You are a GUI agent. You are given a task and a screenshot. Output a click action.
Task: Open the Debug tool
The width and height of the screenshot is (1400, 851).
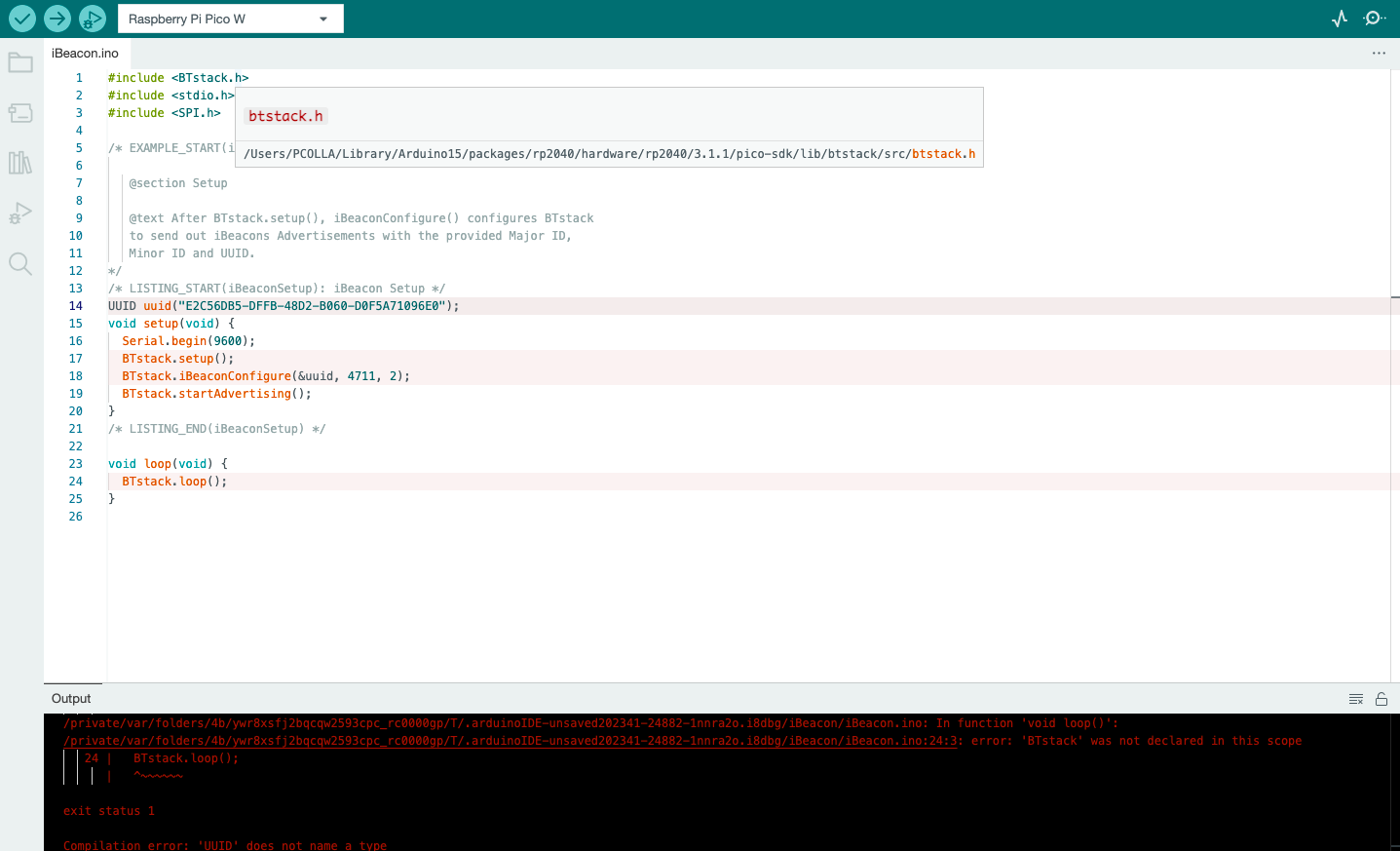tap(93, 18)
